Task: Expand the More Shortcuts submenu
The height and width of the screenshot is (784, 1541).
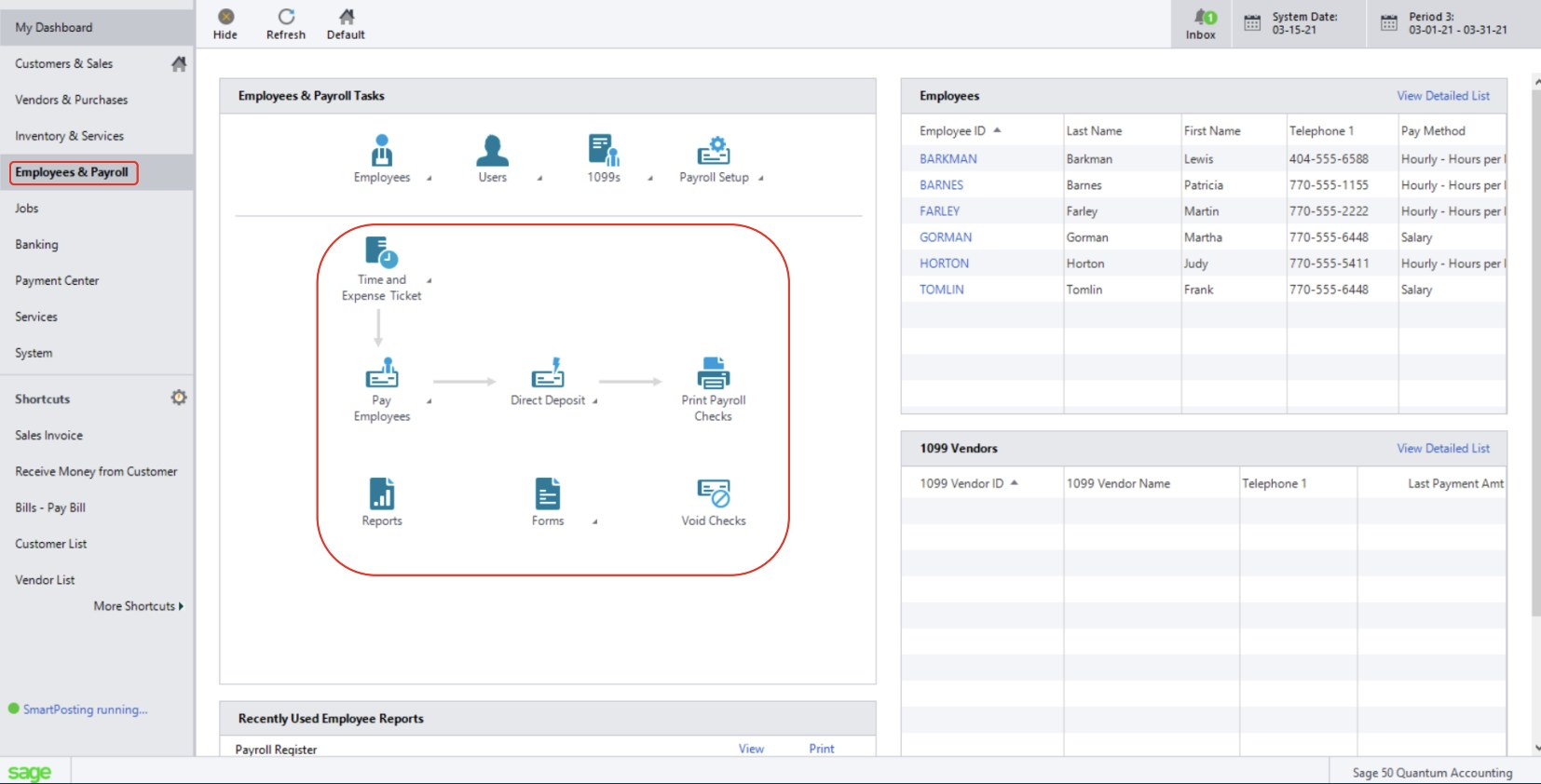Action: (x=138, y=606)
